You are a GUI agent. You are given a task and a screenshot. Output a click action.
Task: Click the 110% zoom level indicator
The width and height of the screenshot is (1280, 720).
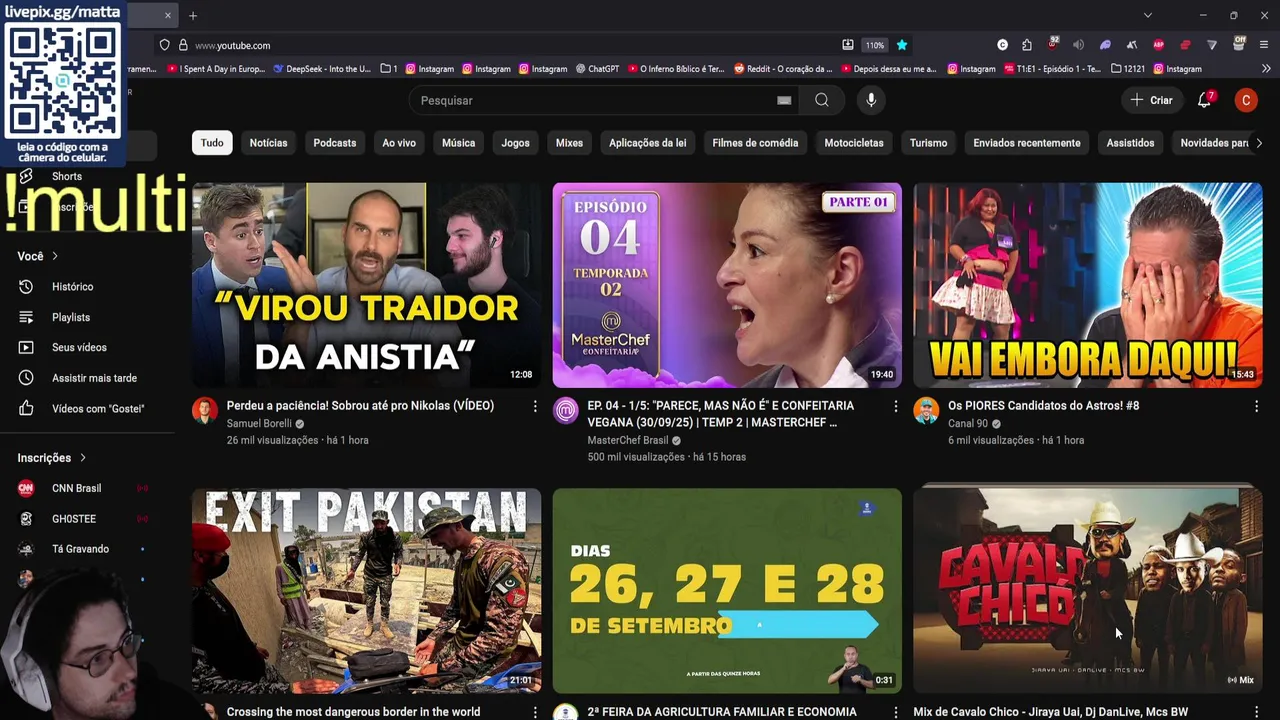(875, 45)
